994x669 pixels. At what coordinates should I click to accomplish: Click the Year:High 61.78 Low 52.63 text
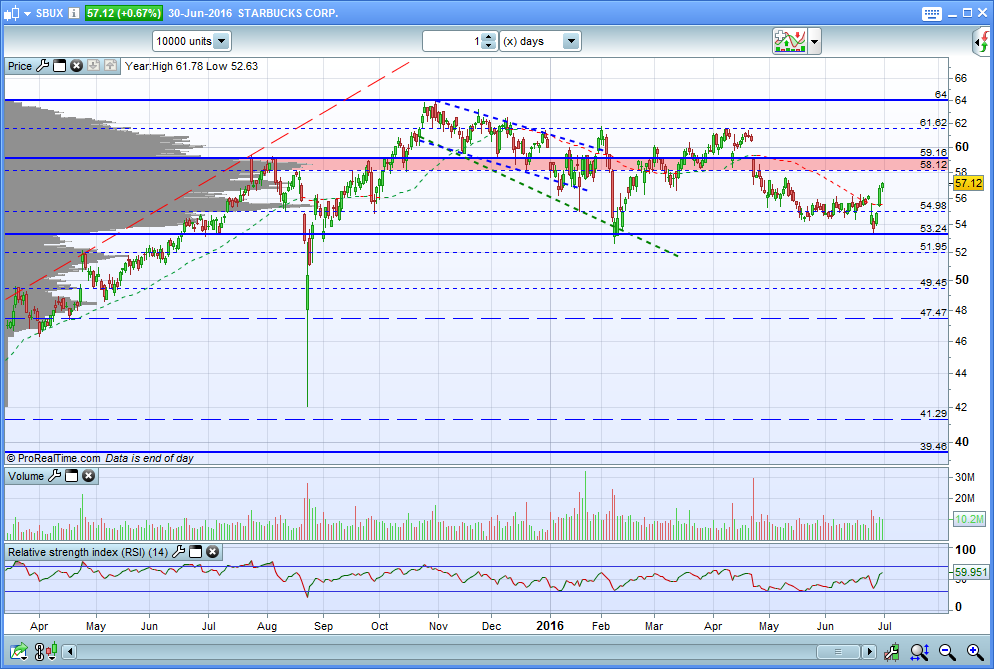(191, 66)
